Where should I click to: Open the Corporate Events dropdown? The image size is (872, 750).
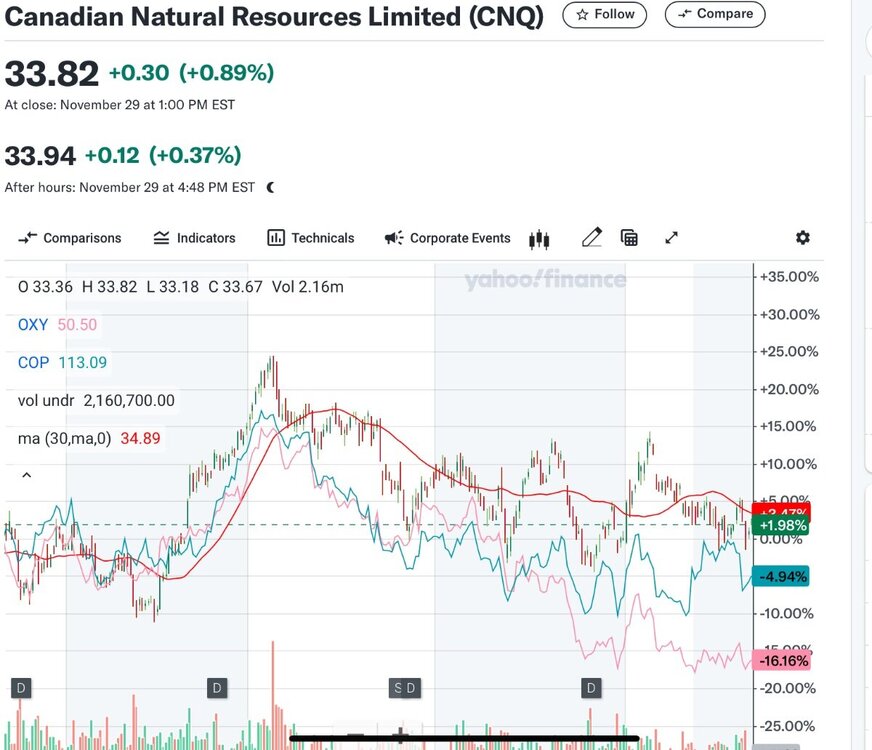(447, 238)
